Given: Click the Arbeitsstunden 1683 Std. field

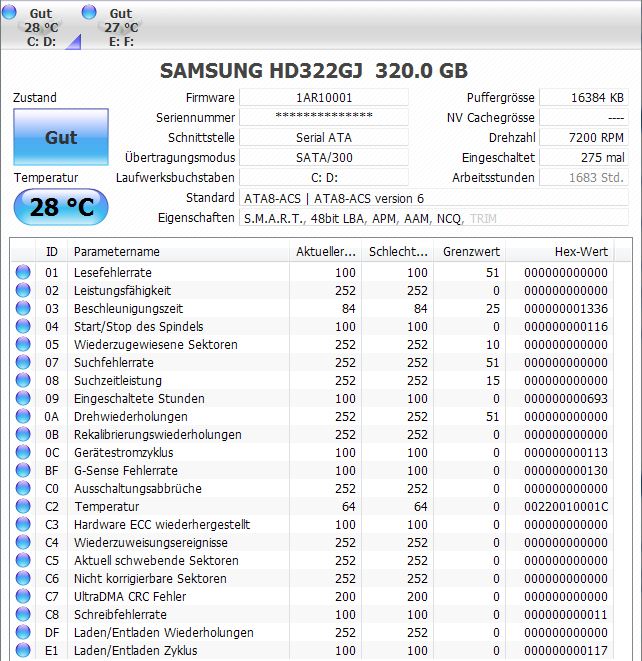Looking at the screenshot, I should click(x=584, y=177).
